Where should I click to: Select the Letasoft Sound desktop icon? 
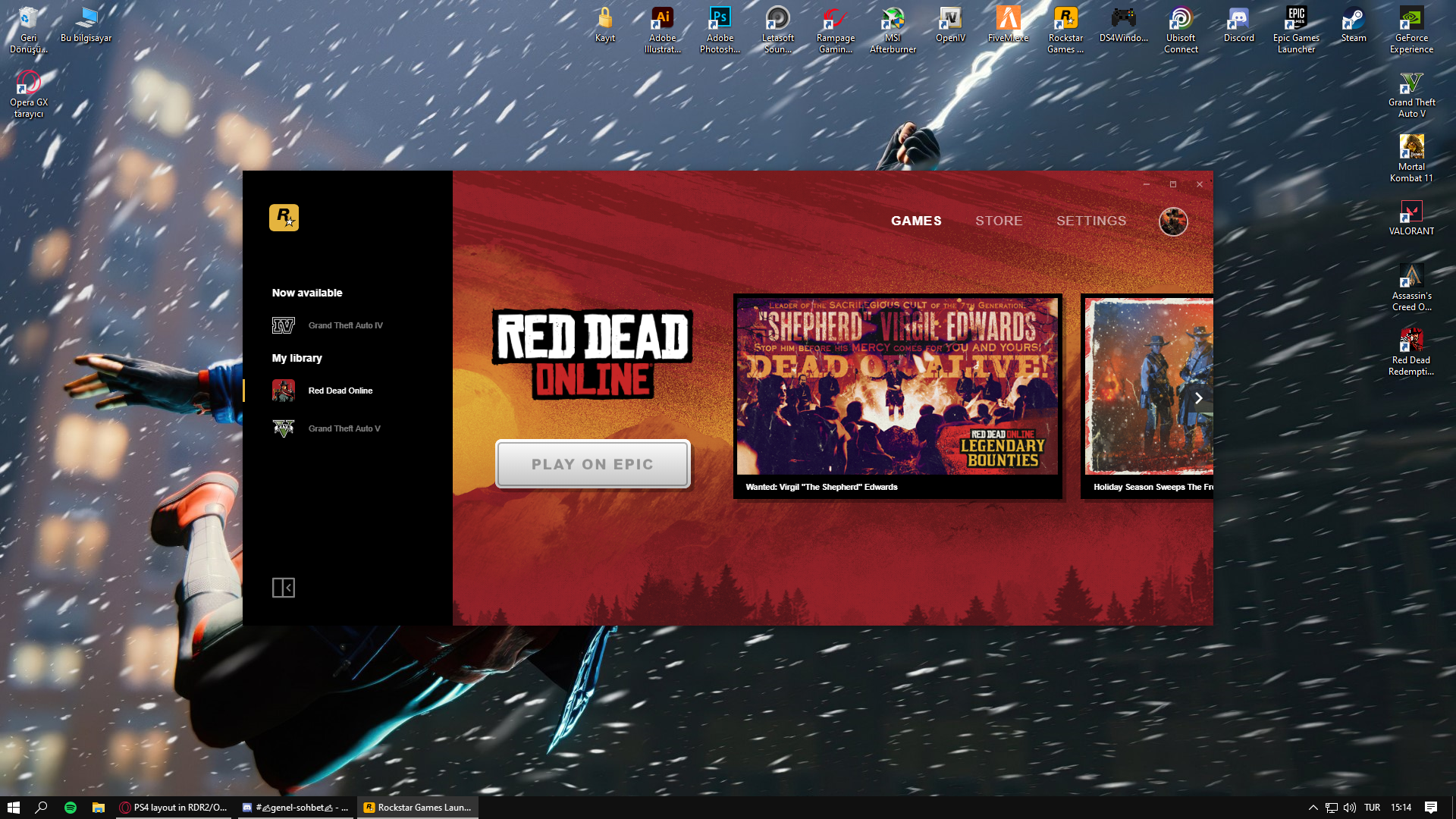click(x=777, y=30)
